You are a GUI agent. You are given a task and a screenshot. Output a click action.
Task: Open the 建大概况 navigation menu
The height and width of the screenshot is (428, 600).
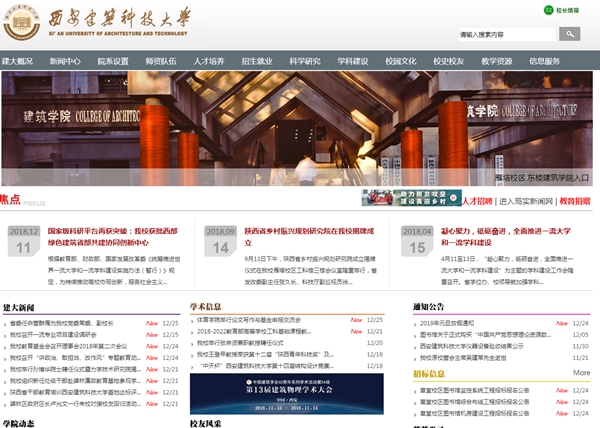coord(17,61)
